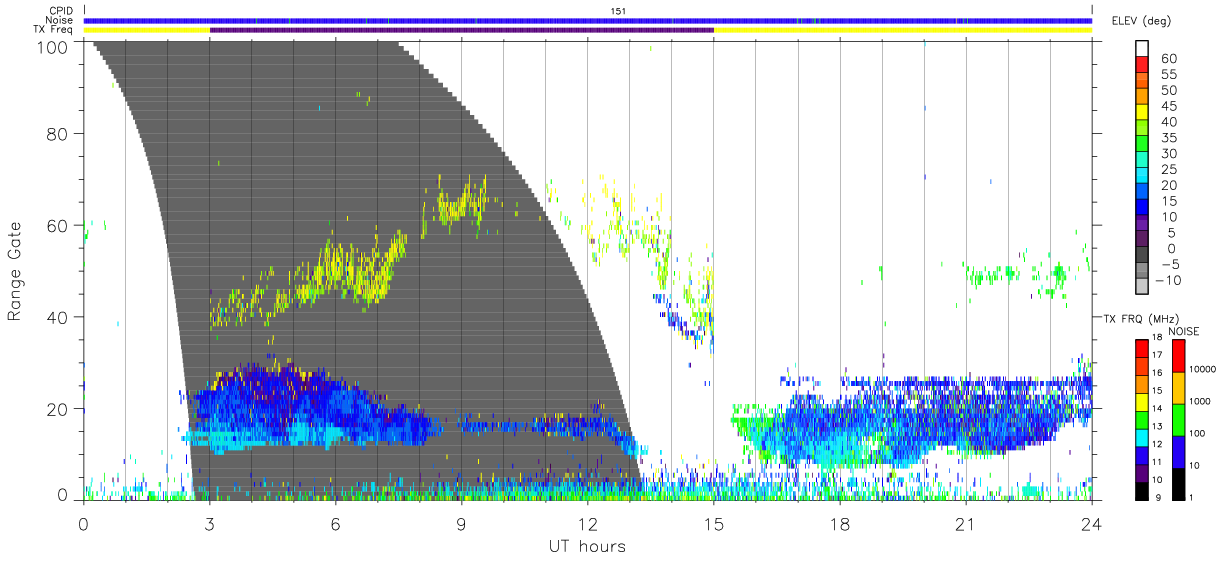1228x567 pixels.
Task: Select the ELEV color bar label 50
Action: (x=1169, y=91)
